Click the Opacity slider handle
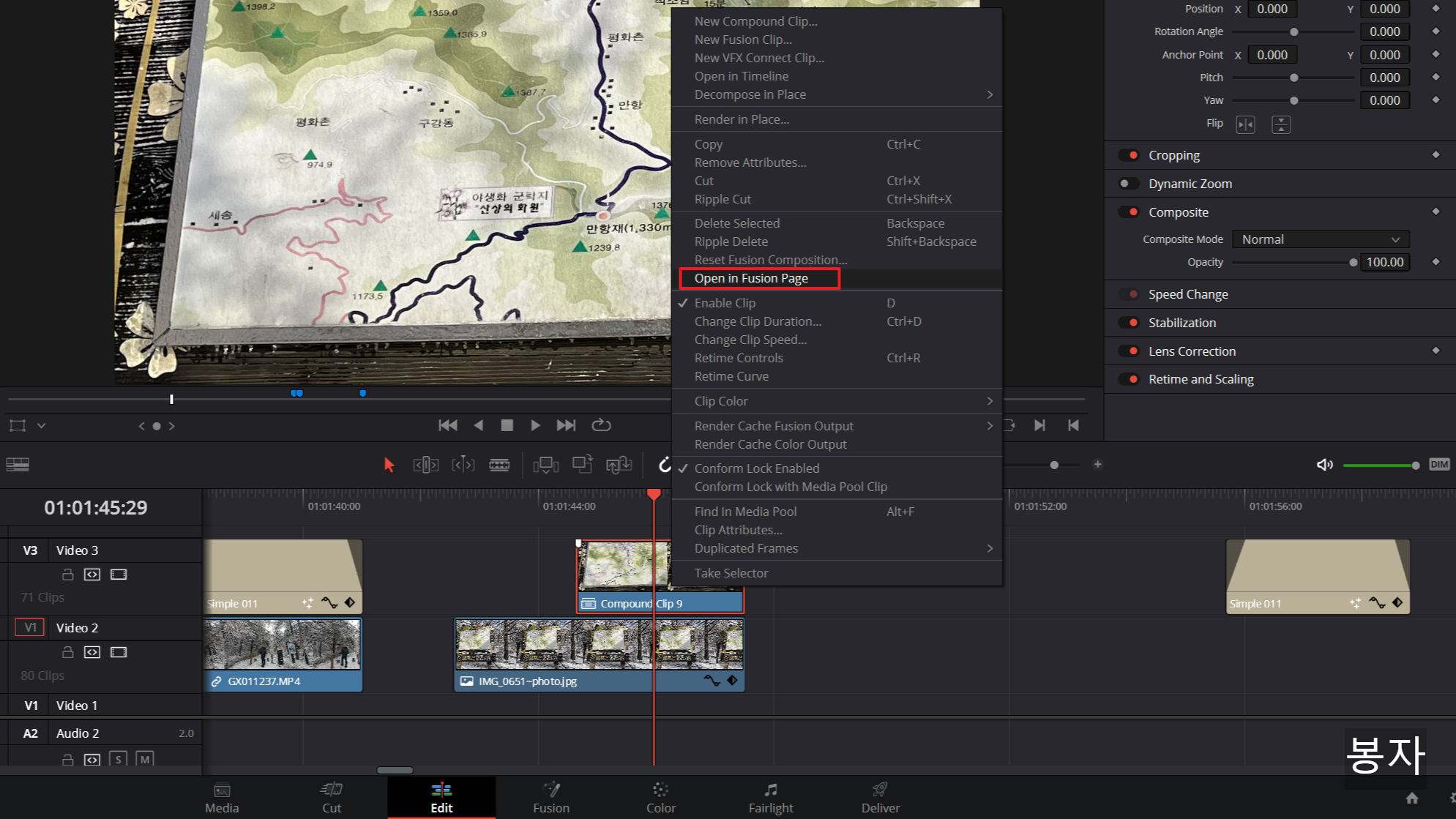Viewport: 1456px width, 819px height. click(1353, 262)
